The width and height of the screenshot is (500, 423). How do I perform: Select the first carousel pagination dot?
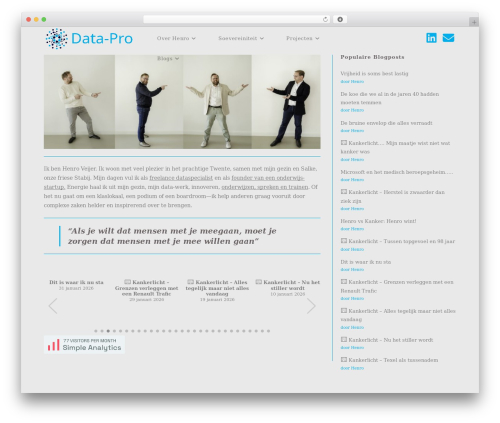(x=96, y=331)
